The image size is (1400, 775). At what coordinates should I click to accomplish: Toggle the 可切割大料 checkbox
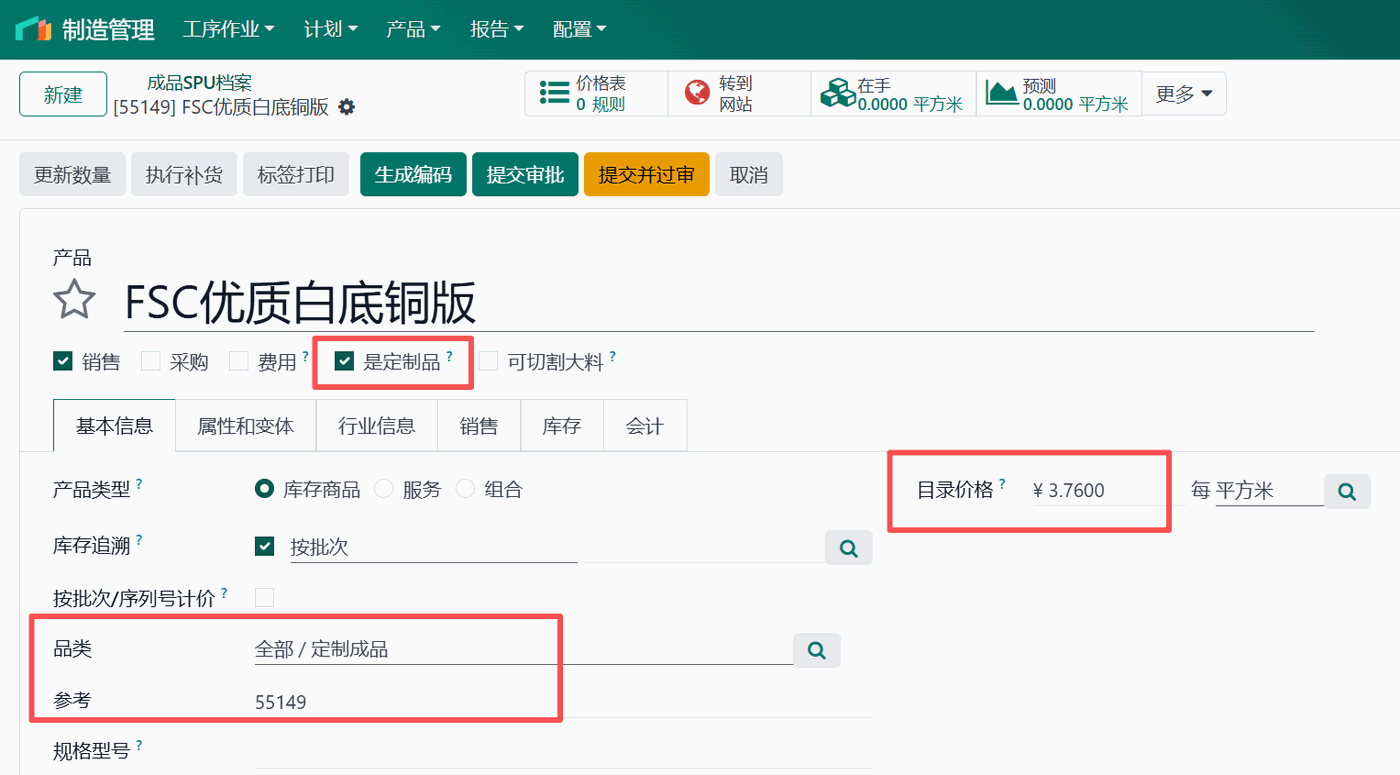click(487, 361)
